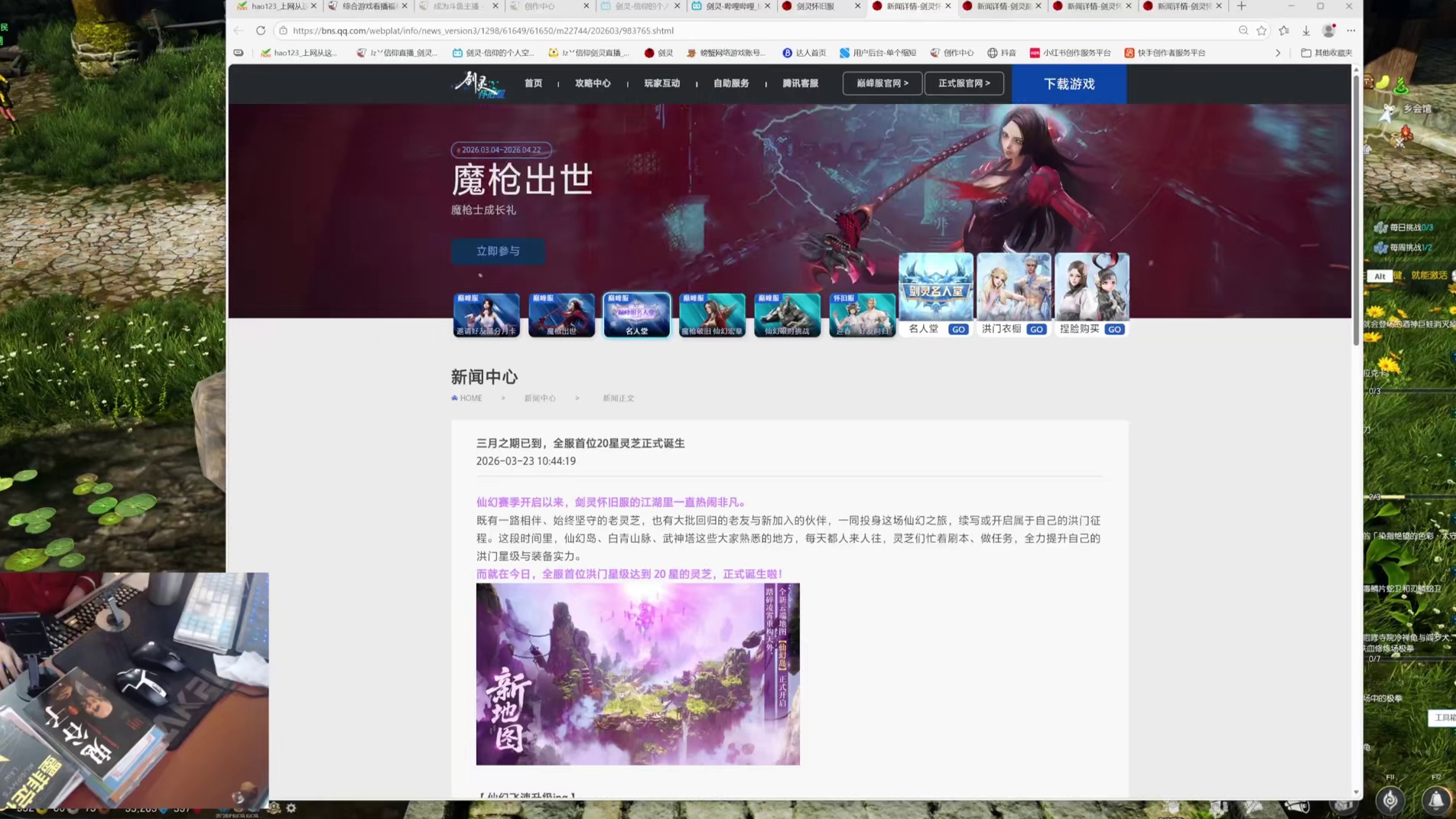Click the 下载游戏 download button

(1069, 84)
